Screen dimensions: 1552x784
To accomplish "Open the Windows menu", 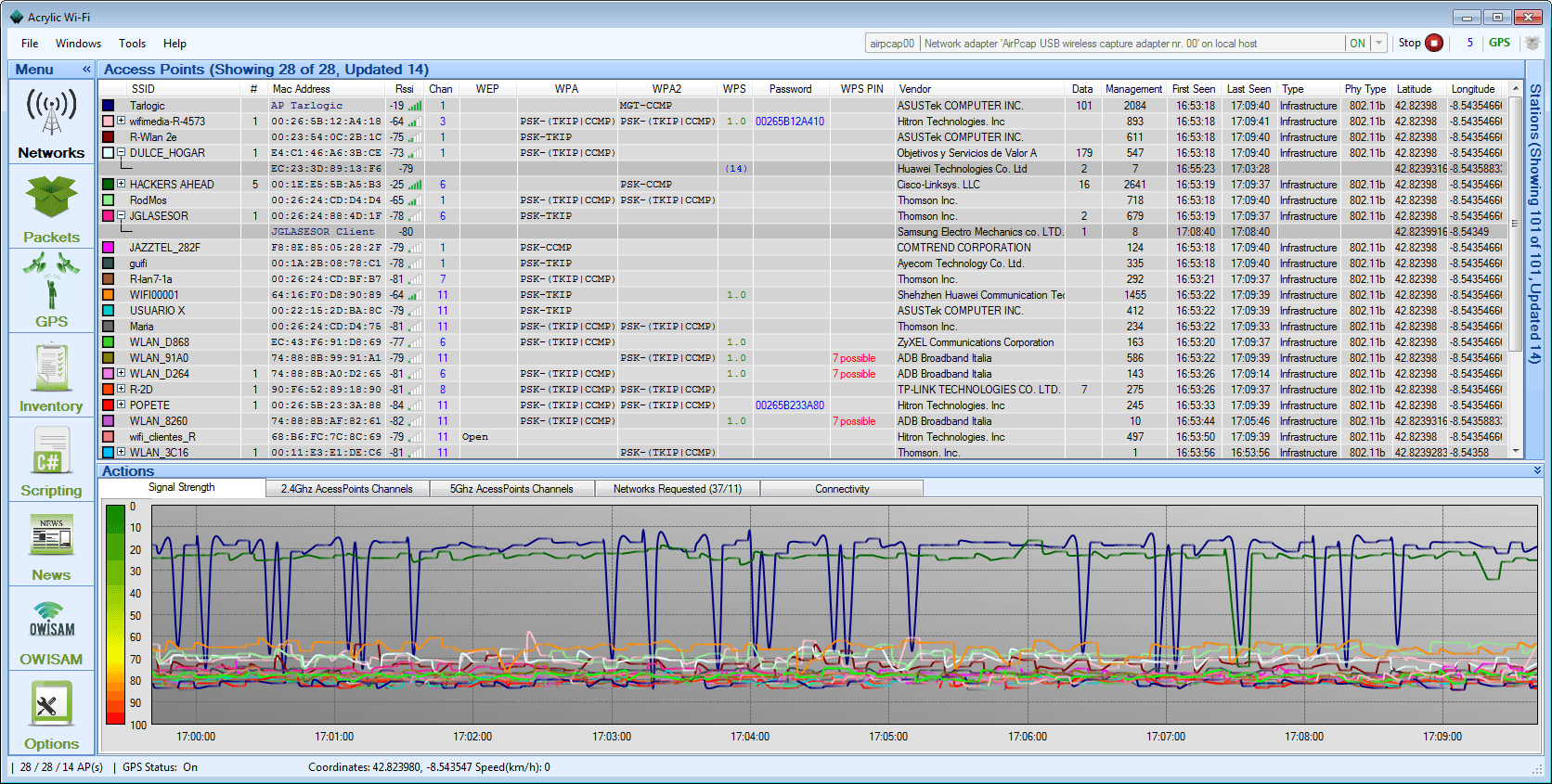I will pos(78,44).
